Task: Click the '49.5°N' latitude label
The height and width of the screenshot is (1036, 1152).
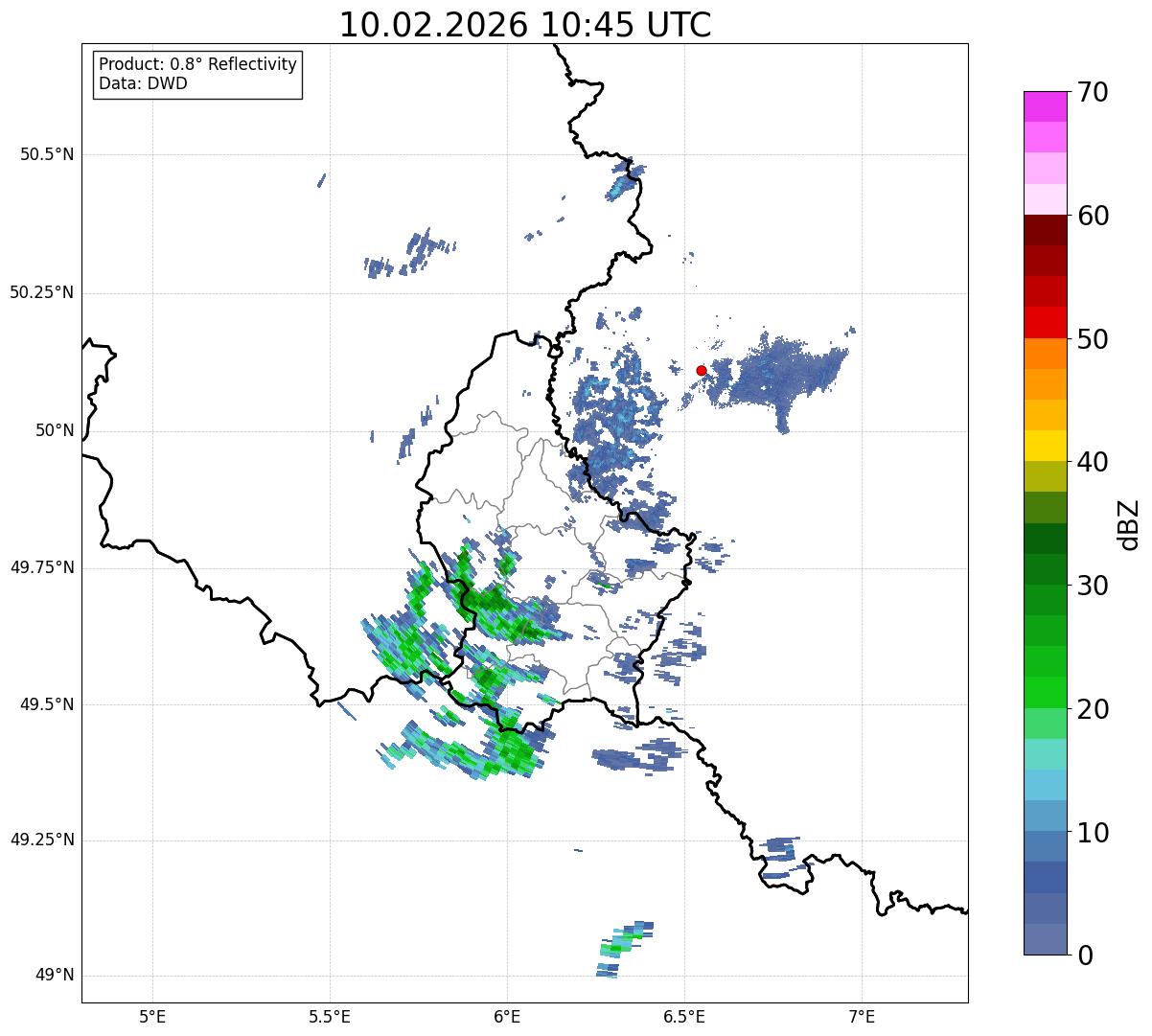Action: 47,704
